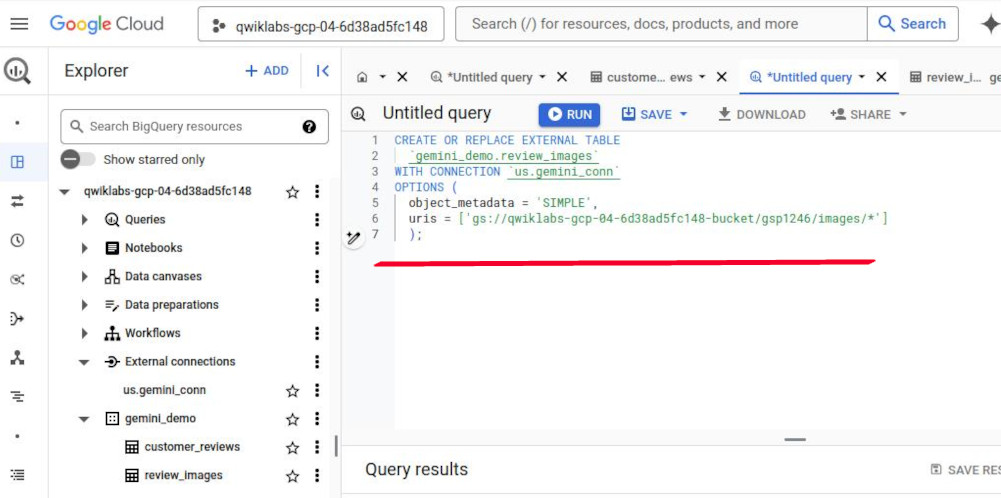Open the search help question icon

310,126
